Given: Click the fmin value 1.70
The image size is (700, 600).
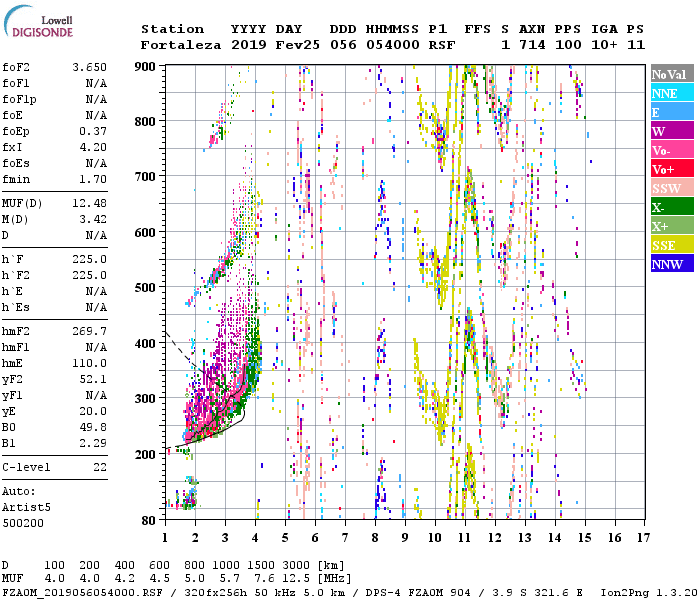Looking at the screenshot, I should 93,179.
